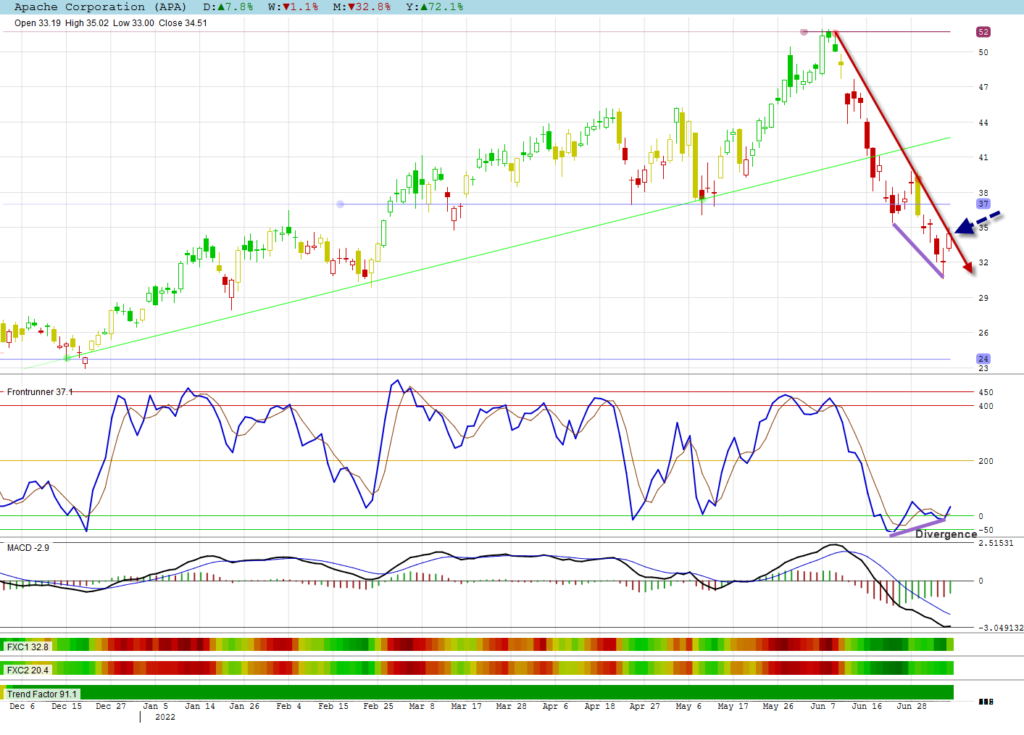This screenshot has height=735, width=1024.
Task: Click the Low 33.00 value
Action: [133, 23]
